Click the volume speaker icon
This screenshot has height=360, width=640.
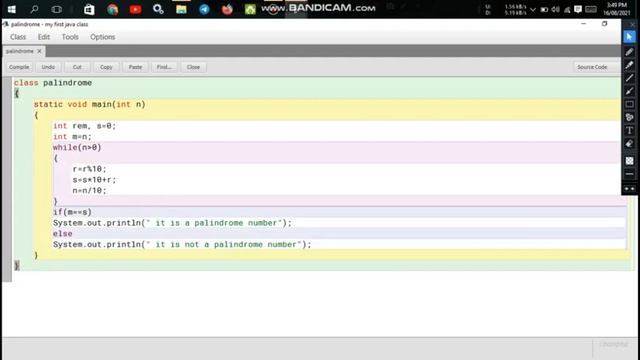(x=556, y=9)
